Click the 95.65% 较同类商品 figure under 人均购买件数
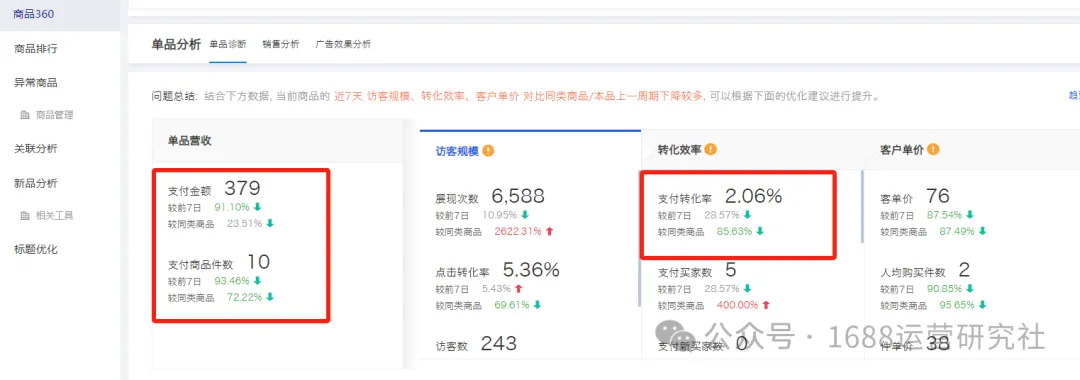This screenshot has height=380, width=1080. (x=957, y=305)
